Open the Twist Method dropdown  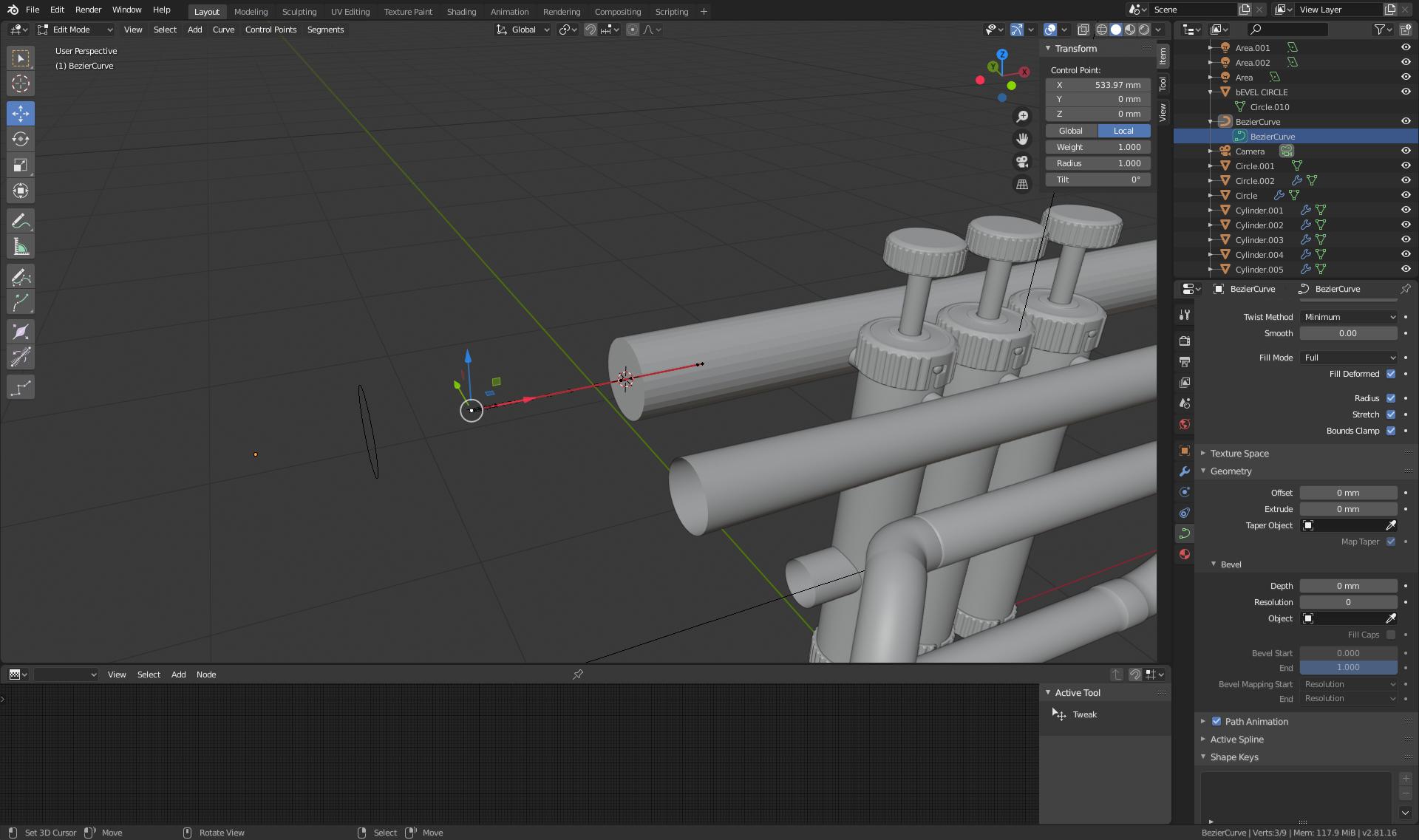tap(1349, 316)
